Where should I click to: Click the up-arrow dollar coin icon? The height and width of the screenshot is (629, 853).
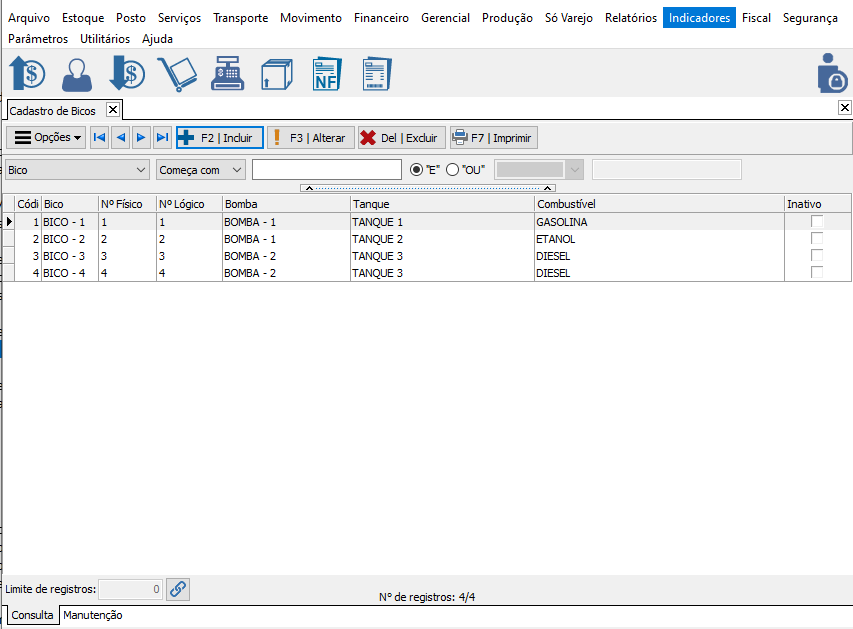[27, 75]
